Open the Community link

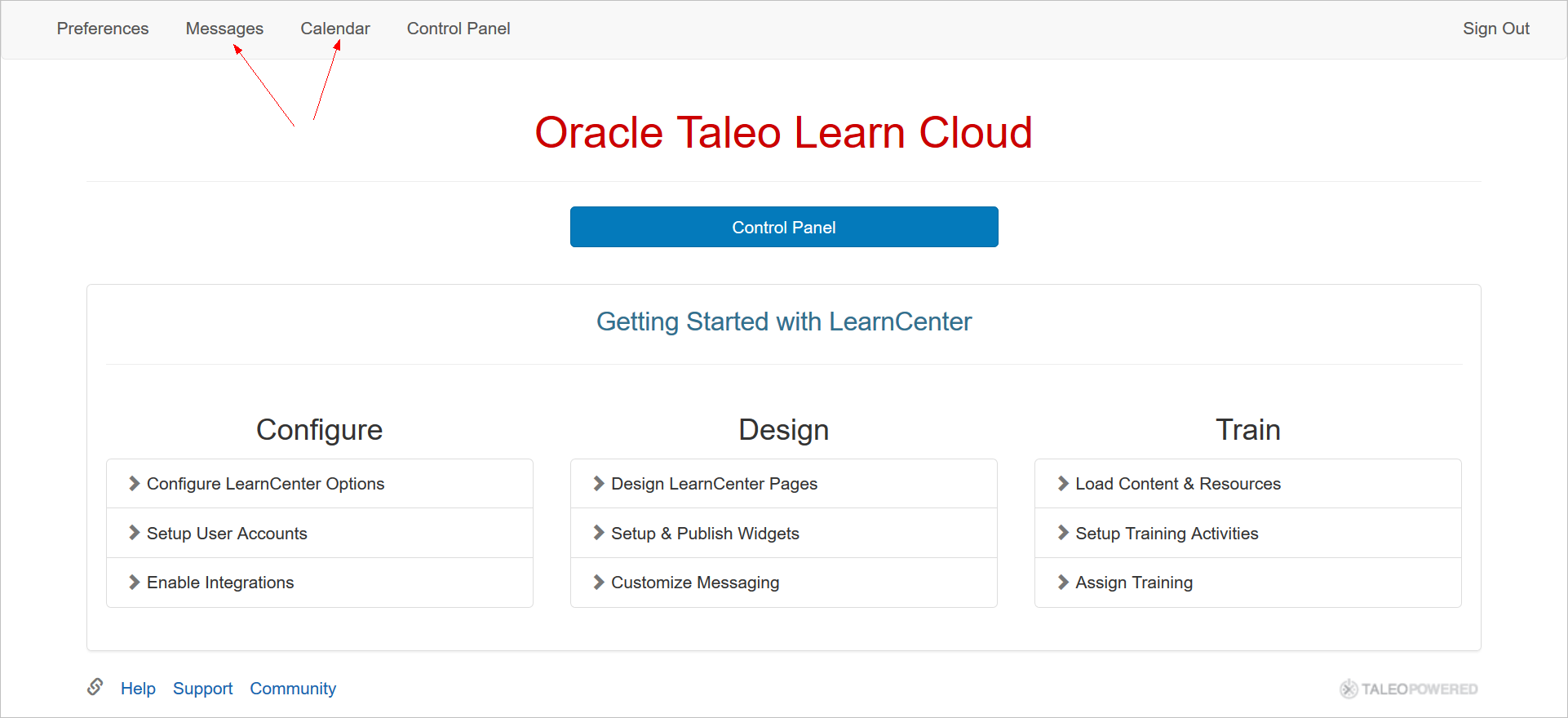(293, 689)
